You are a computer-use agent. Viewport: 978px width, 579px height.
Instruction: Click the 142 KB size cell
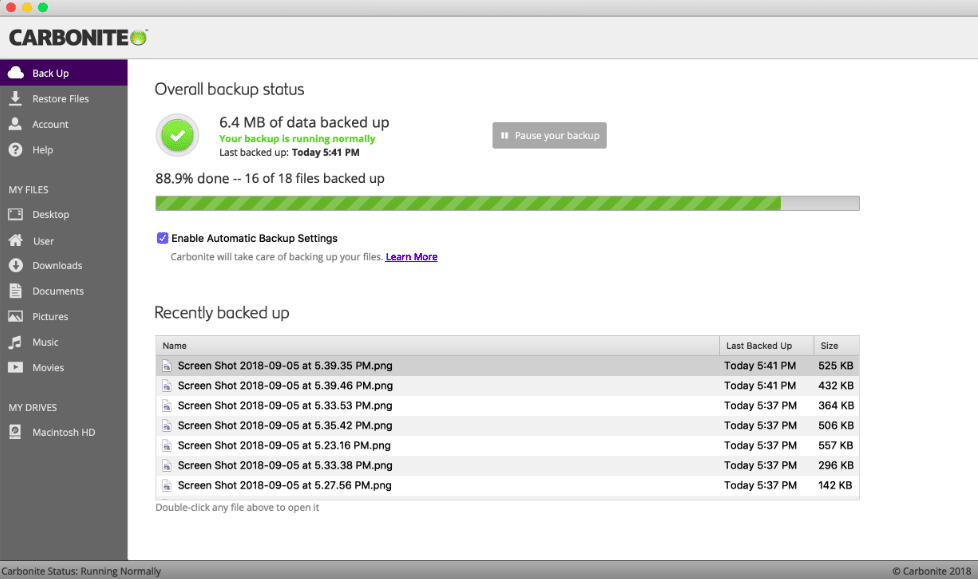tap(835, 485)
